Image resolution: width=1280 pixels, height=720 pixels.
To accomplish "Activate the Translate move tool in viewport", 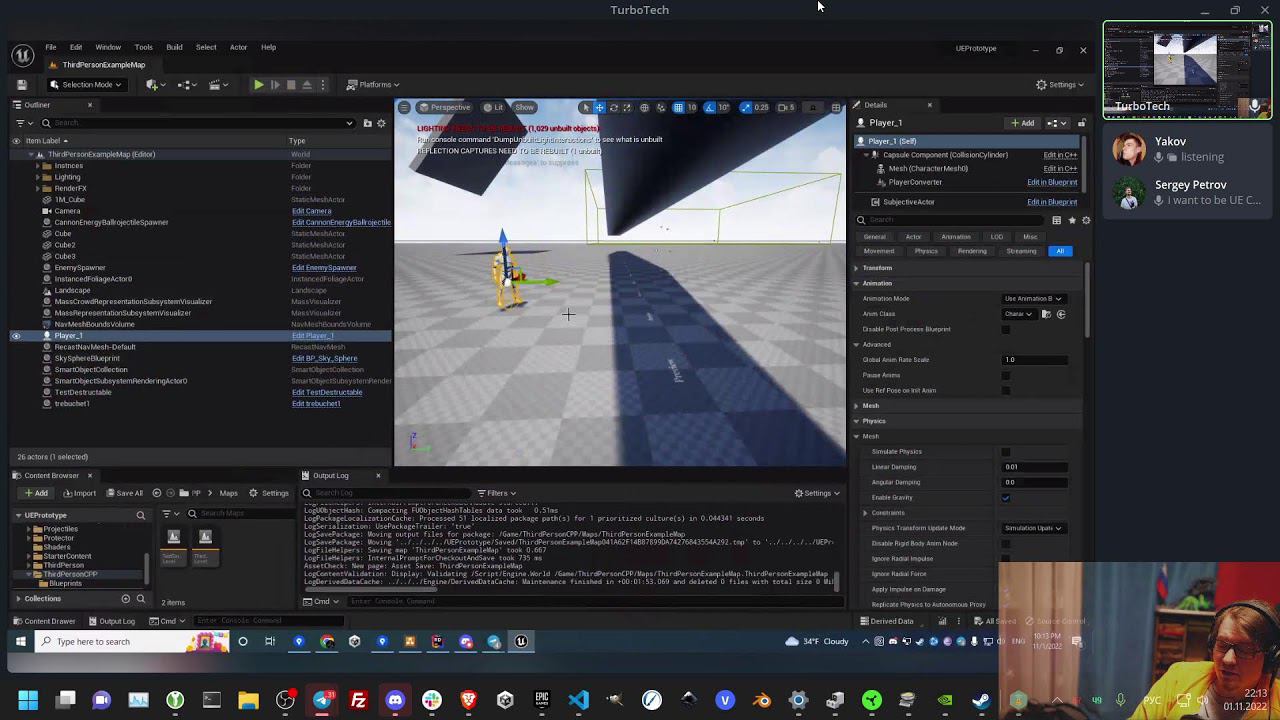I will [600, 107].
